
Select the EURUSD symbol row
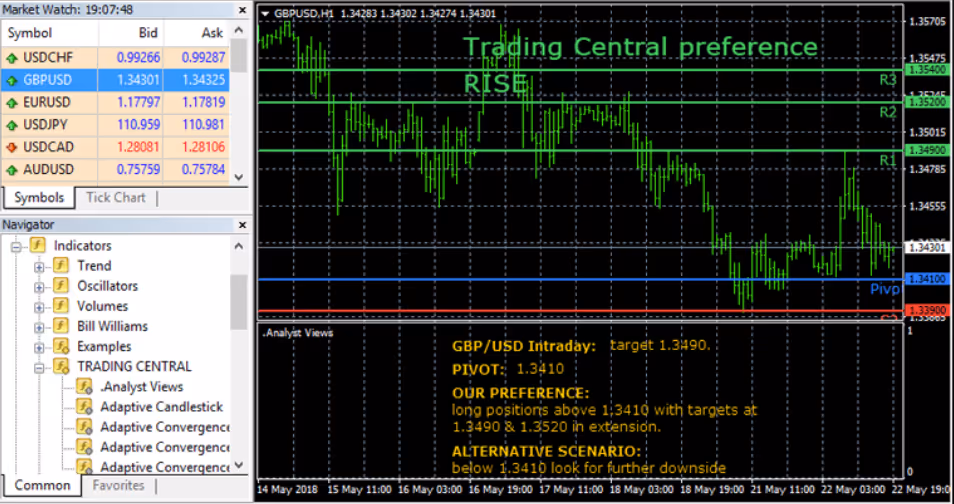coord(116,102)
